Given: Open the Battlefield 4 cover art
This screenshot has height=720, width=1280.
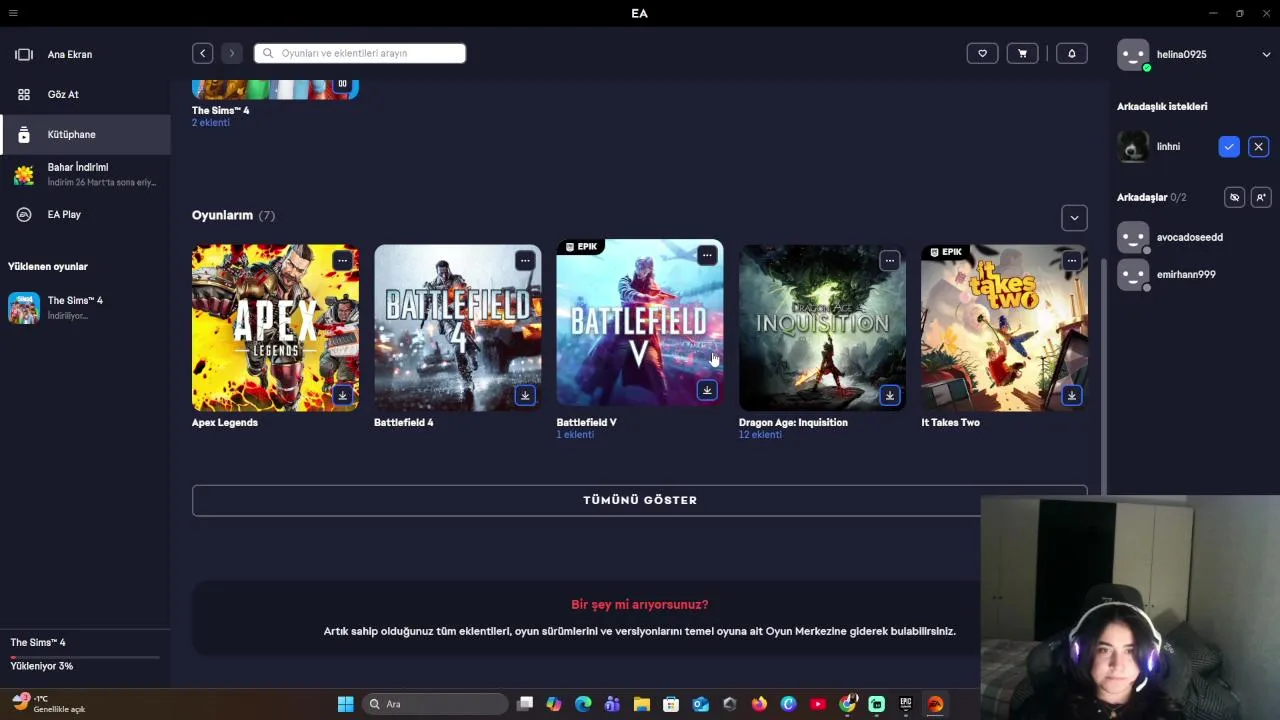Looking at the screenshot, I should pyautogui.click(x=458, y=328).
